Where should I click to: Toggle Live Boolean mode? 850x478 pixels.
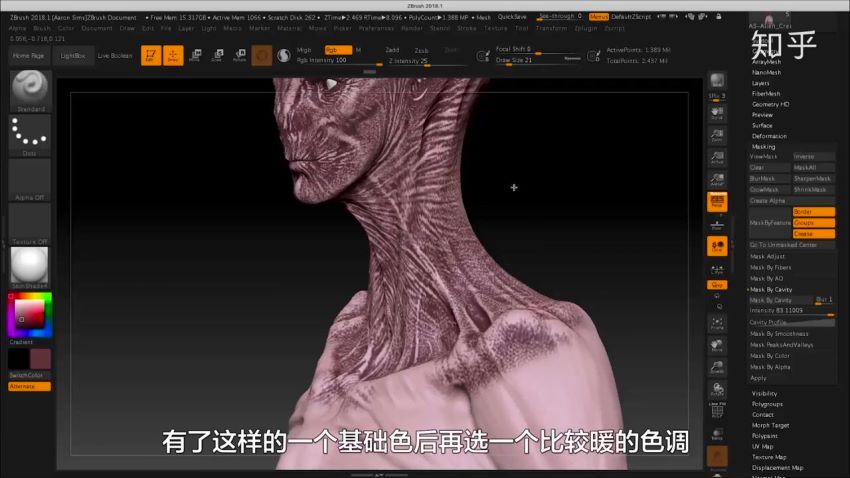(x=115, y=56)
